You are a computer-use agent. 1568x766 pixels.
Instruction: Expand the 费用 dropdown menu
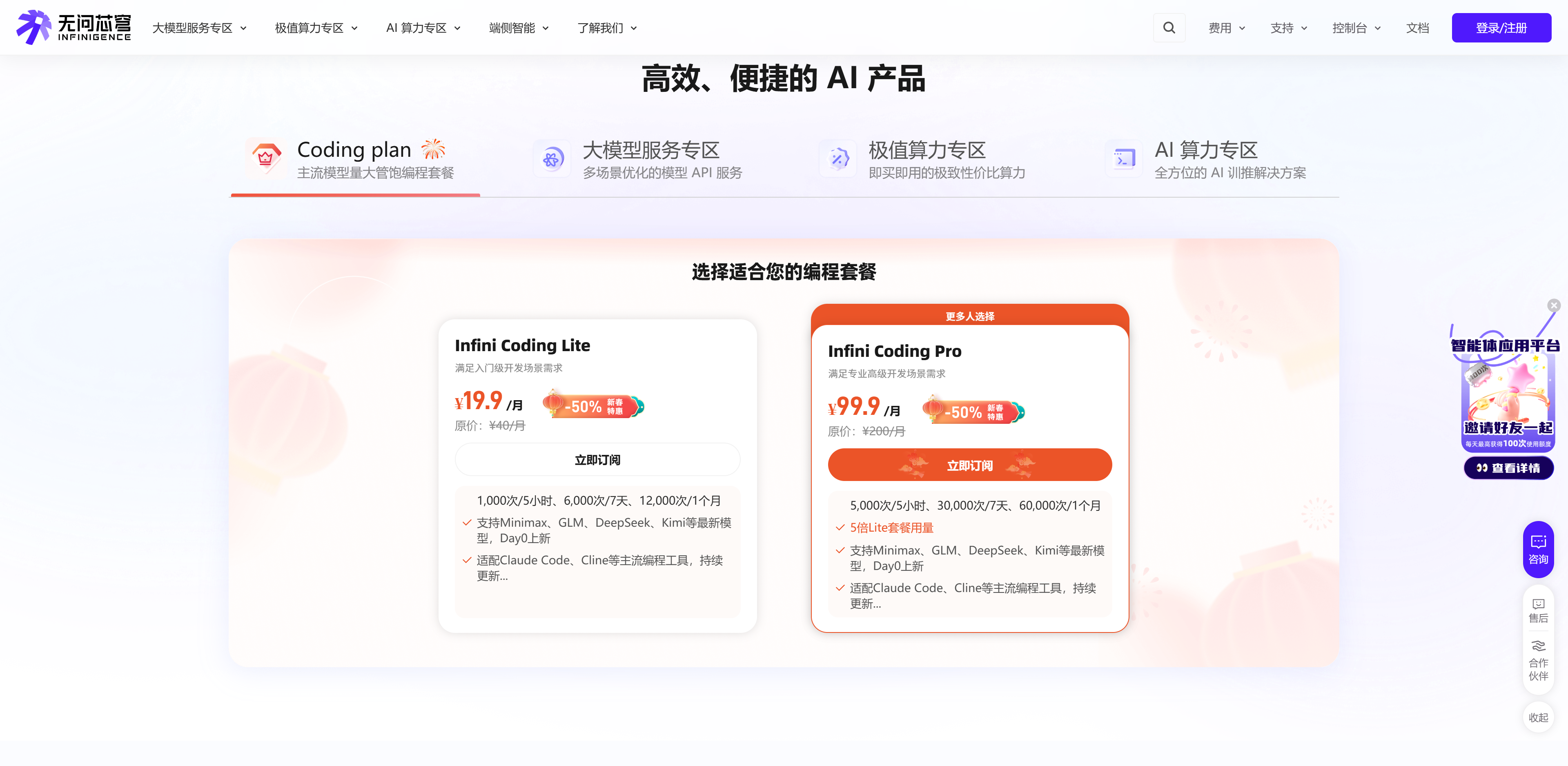1227,28
